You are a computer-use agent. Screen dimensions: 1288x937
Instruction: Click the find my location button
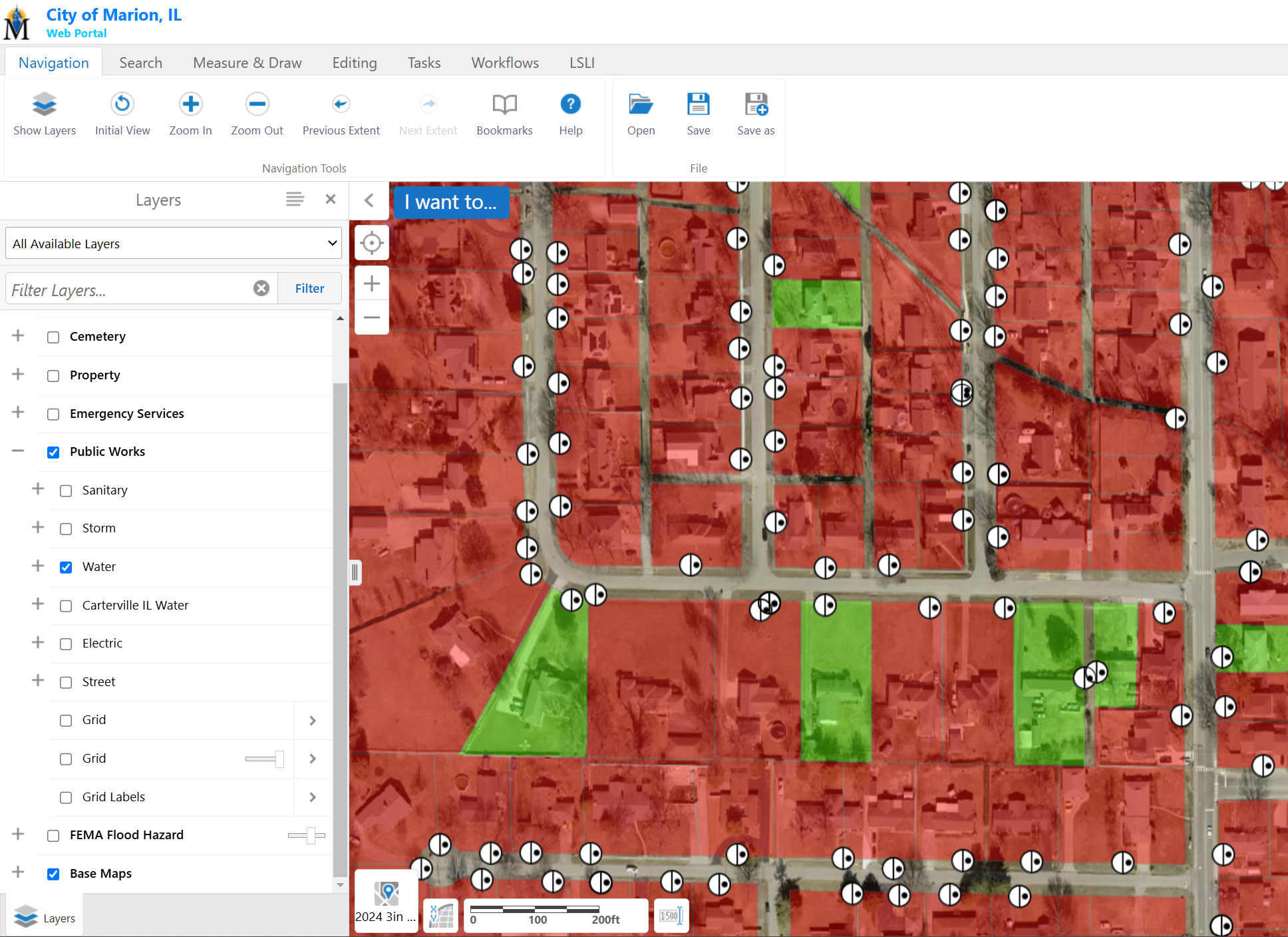(372, 243)
